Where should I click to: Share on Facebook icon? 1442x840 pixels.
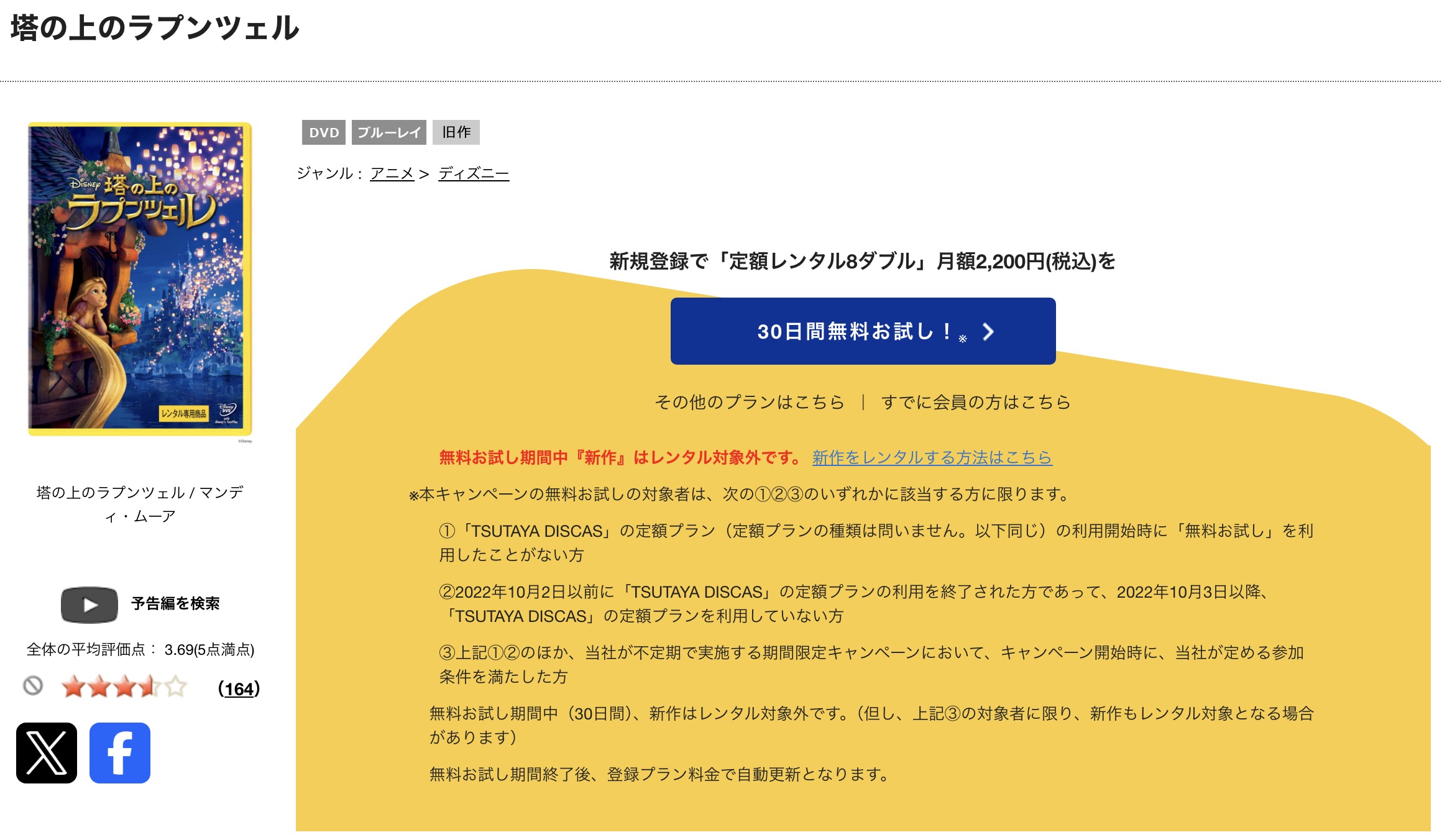coord(120,752)
